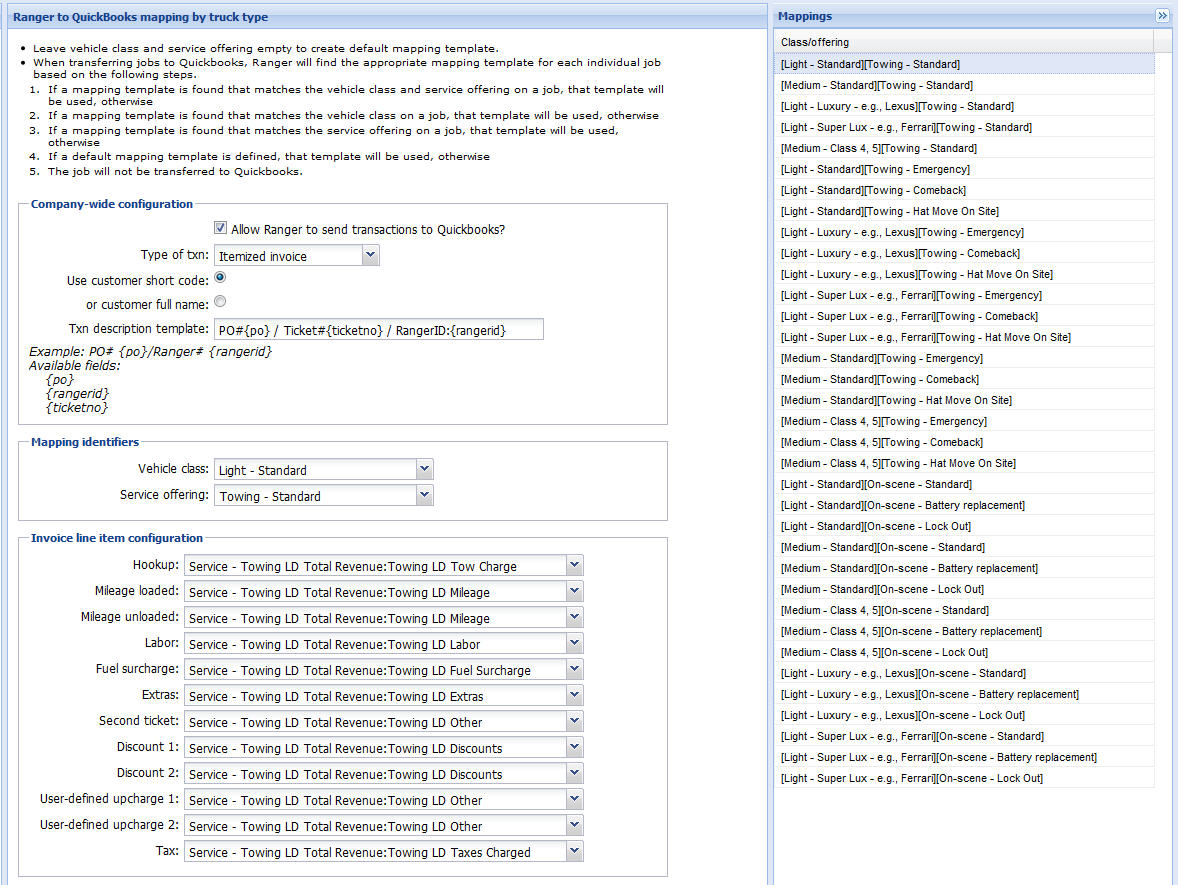Collapse the Mappings panel with double-arrow icon
This screenshot has width=1178, height=885.
coord(1162,16)
